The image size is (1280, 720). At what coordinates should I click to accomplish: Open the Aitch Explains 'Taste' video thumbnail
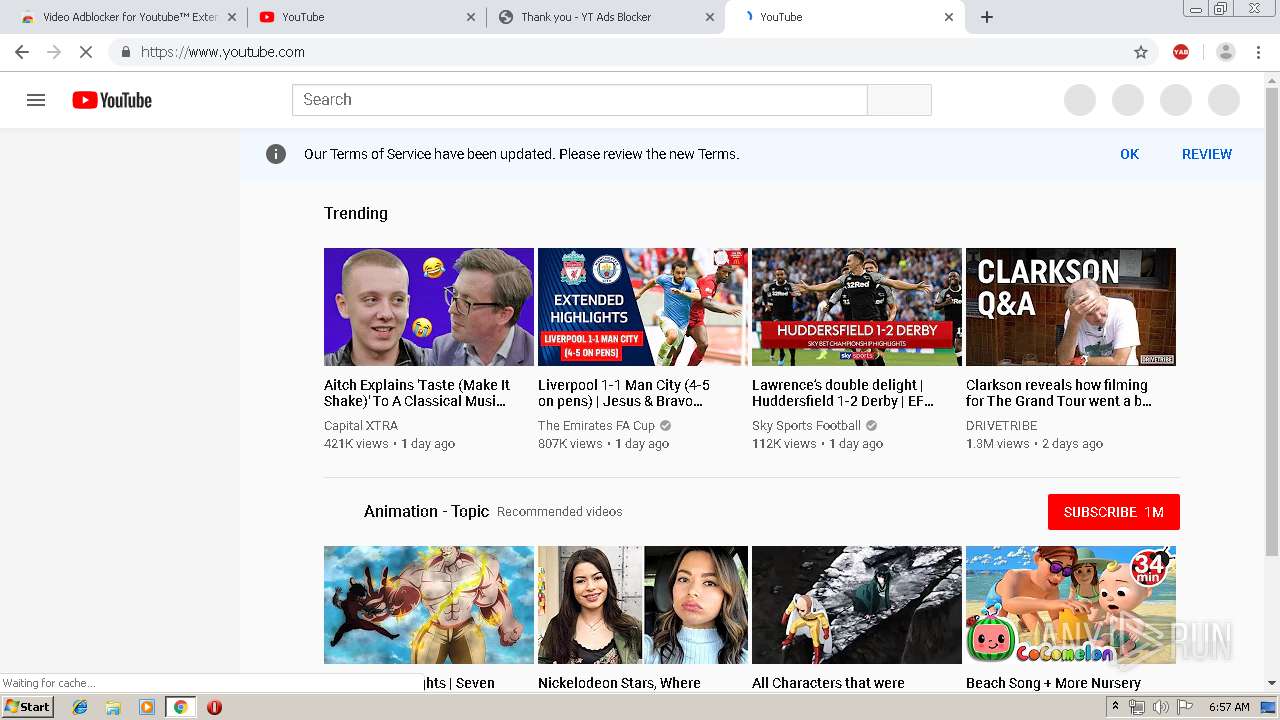pyautogui.click(x=429, y=307)
